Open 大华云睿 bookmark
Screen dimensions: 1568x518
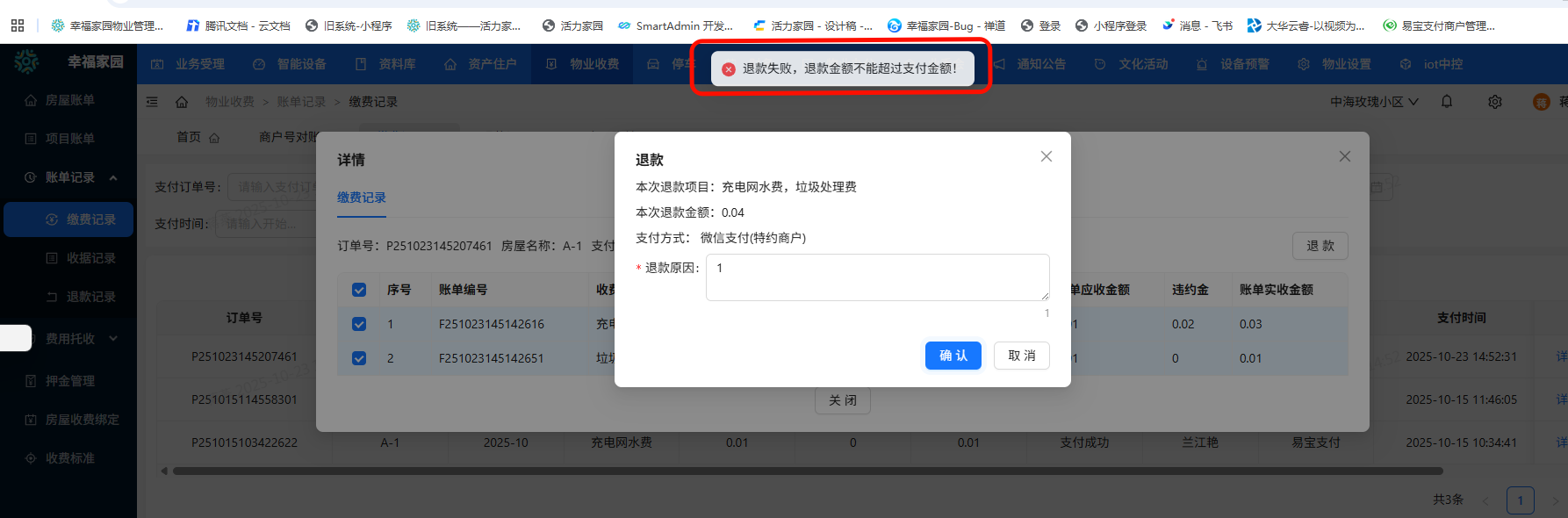1306,25
